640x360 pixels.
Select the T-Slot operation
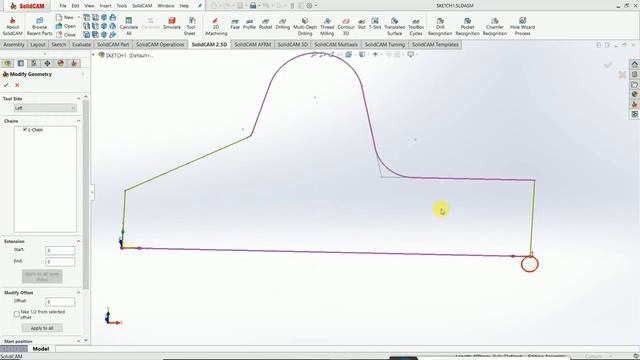(375, 24)
